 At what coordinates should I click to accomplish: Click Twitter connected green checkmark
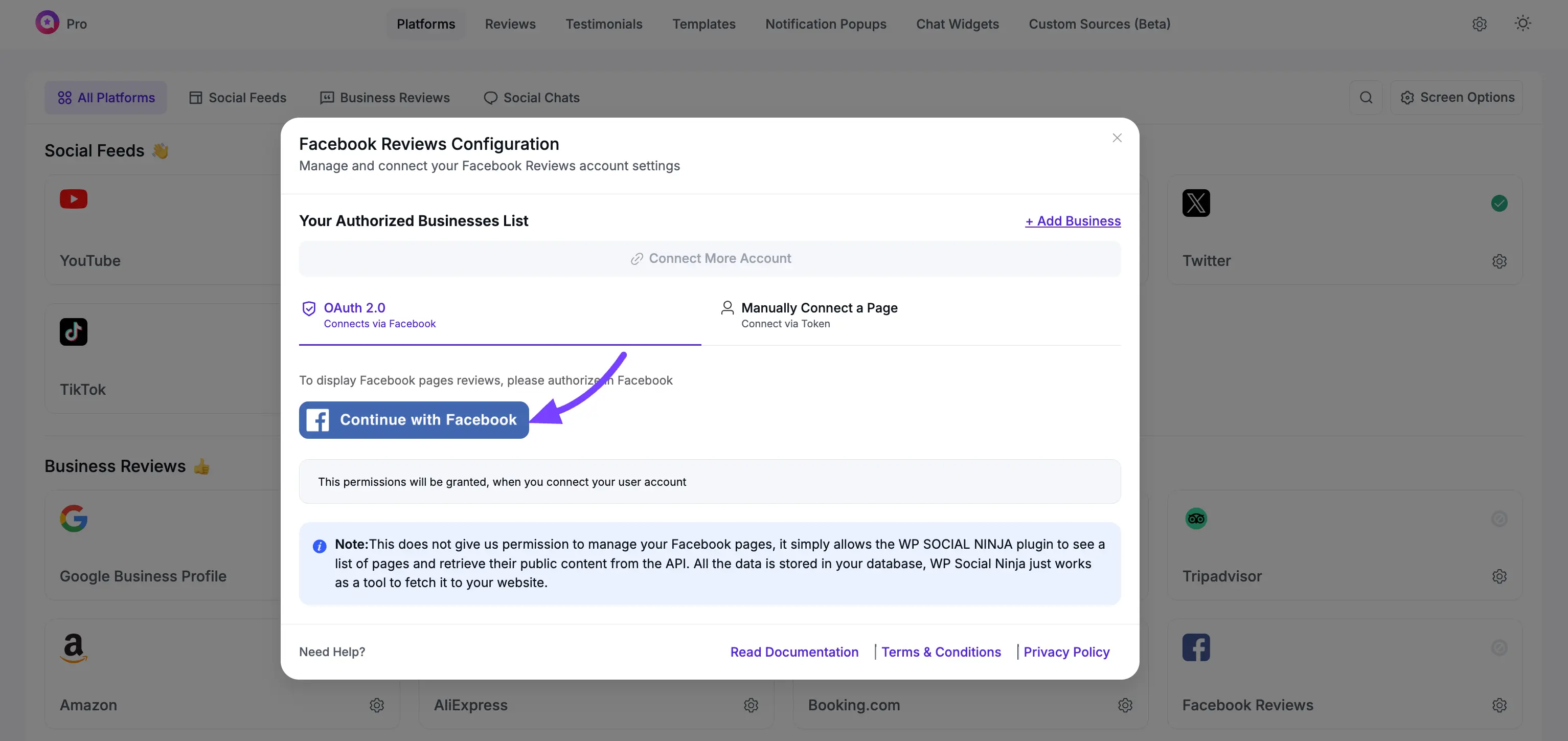tap(1498, 204)
